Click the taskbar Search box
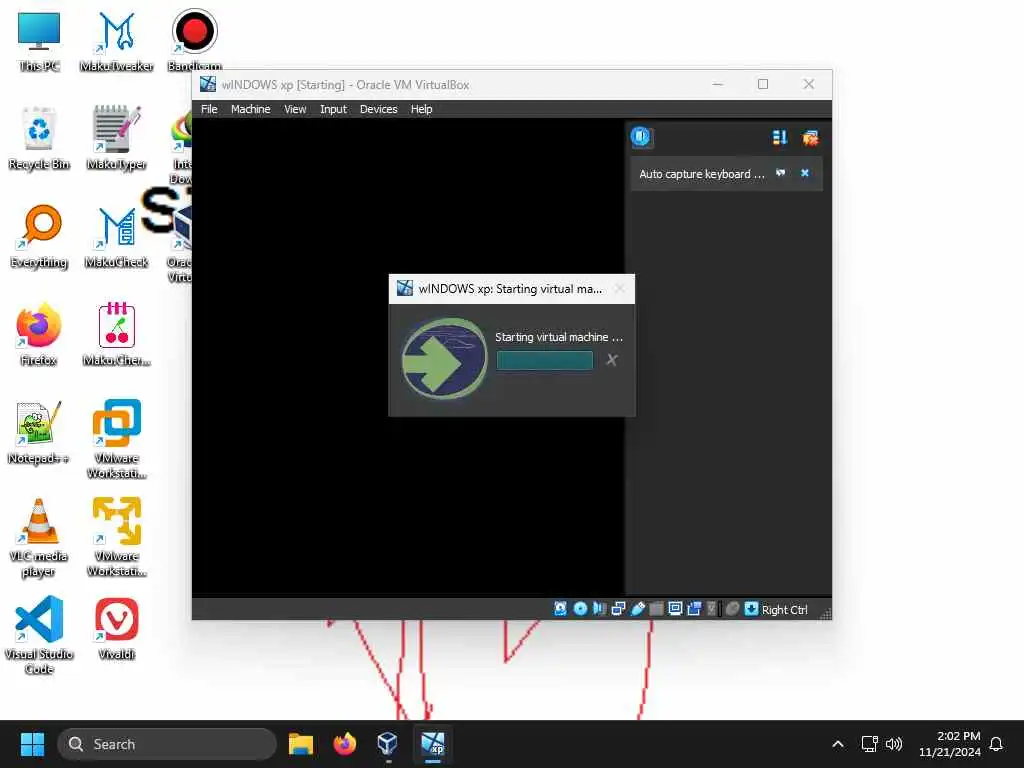This screenshot has height=768, width=1024. point(167,744)
